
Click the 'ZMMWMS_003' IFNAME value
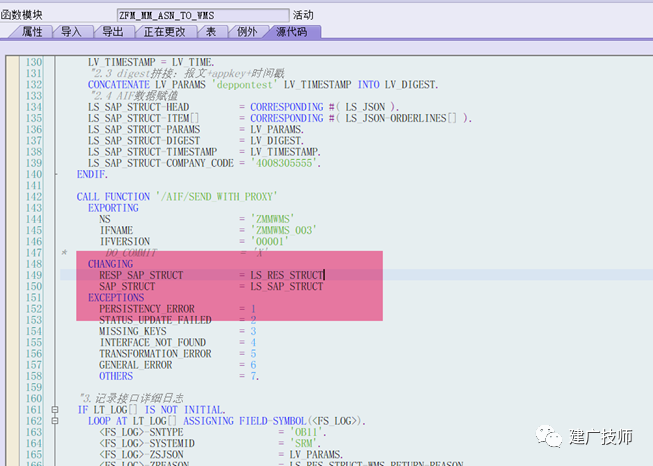[x=284, y=230]
